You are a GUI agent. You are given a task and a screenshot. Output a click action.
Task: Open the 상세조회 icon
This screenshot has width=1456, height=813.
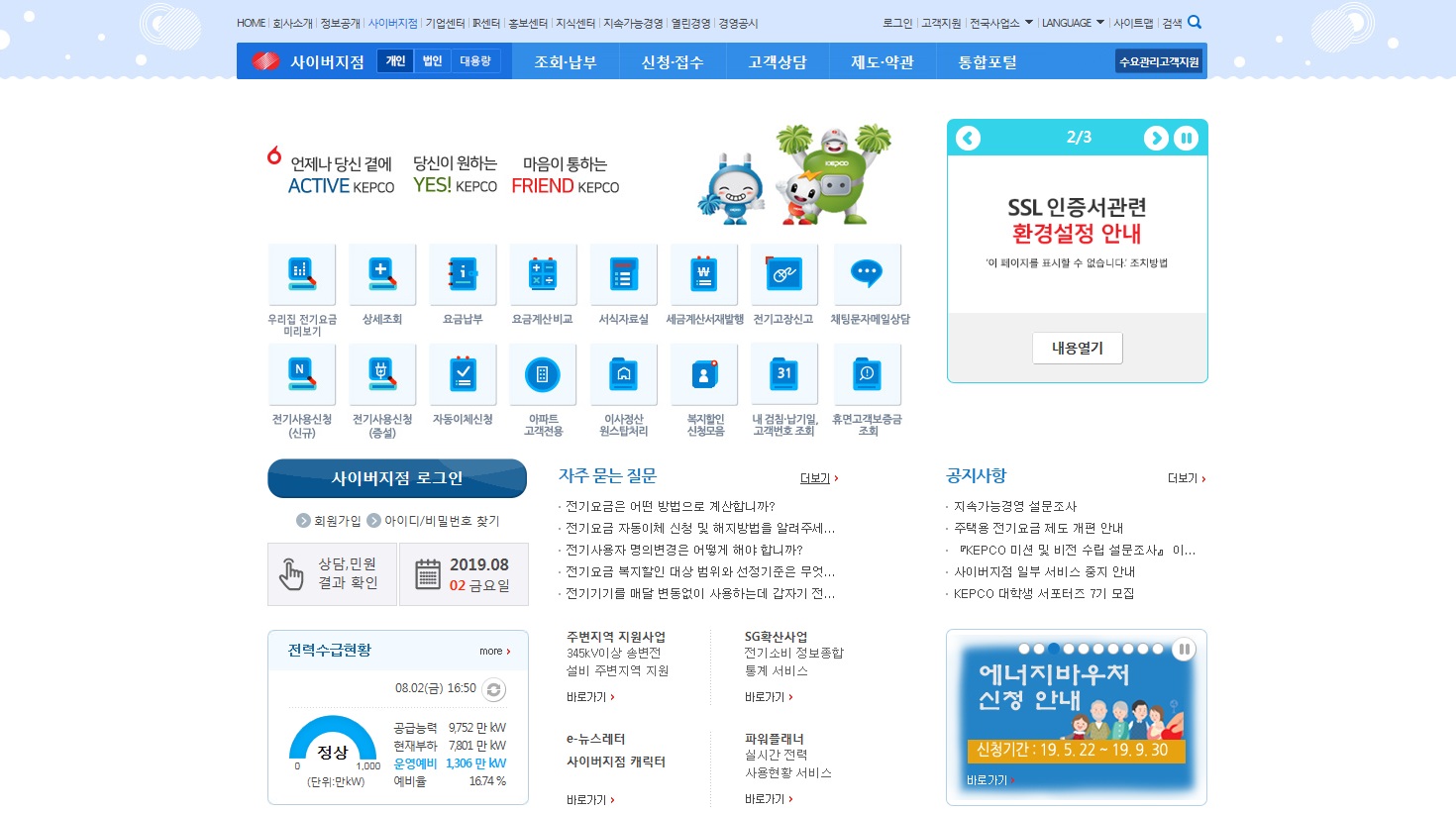point(382,274)
